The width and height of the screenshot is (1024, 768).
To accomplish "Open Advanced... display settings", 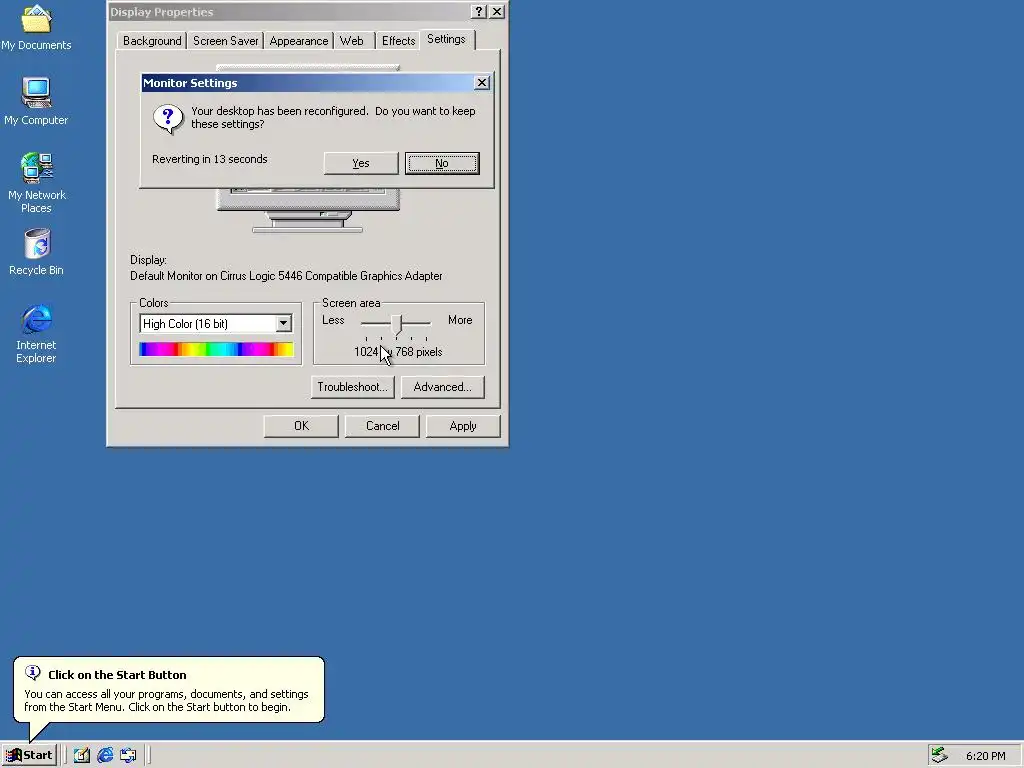I will [x=443, y=387].
